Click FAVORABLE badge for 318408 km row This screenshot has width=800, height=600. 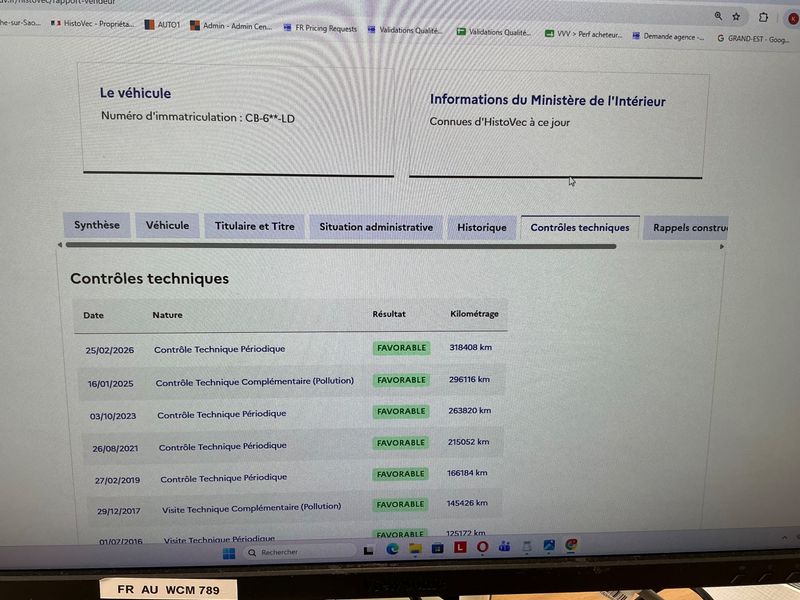(x=402, y=348)
